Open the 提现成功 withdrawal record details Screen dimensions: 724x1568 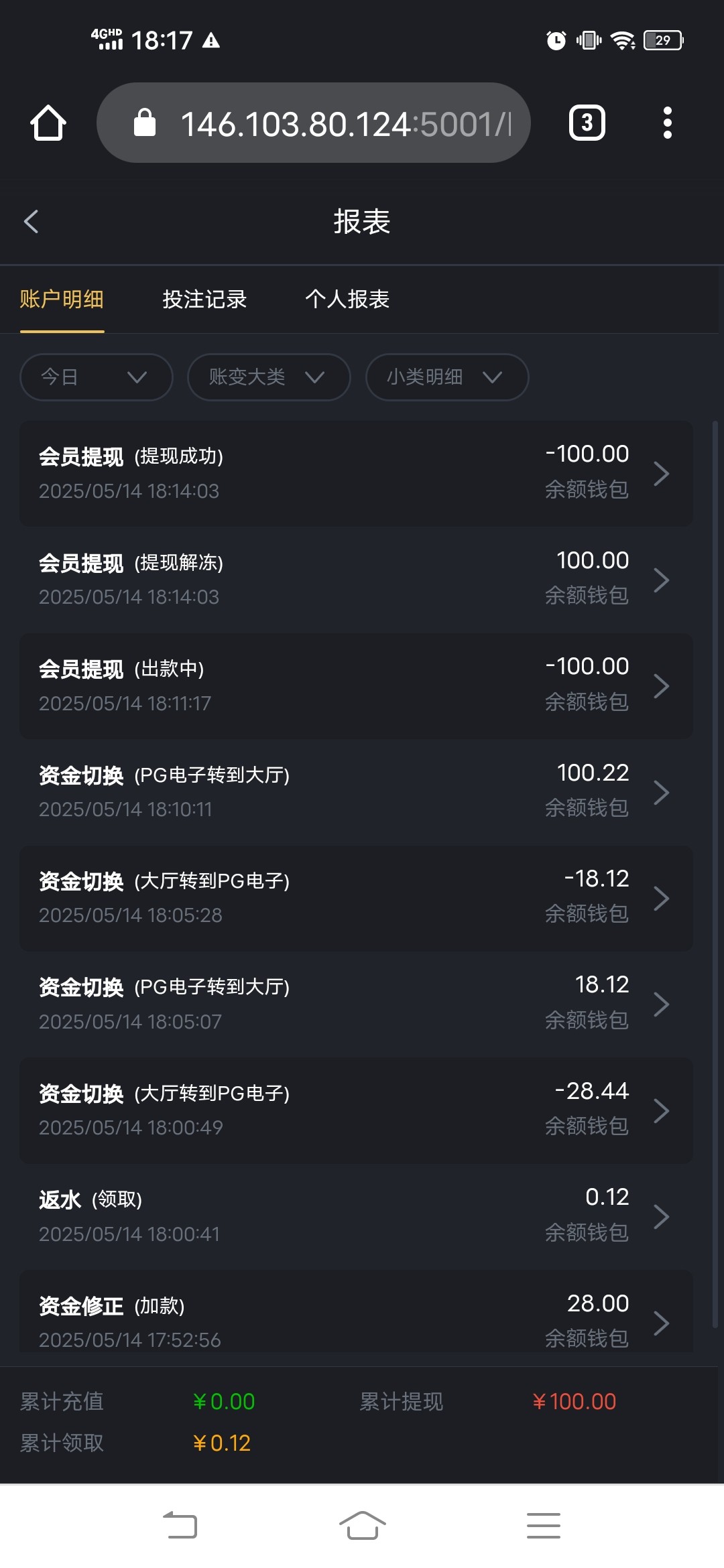[x=355, y=473]
